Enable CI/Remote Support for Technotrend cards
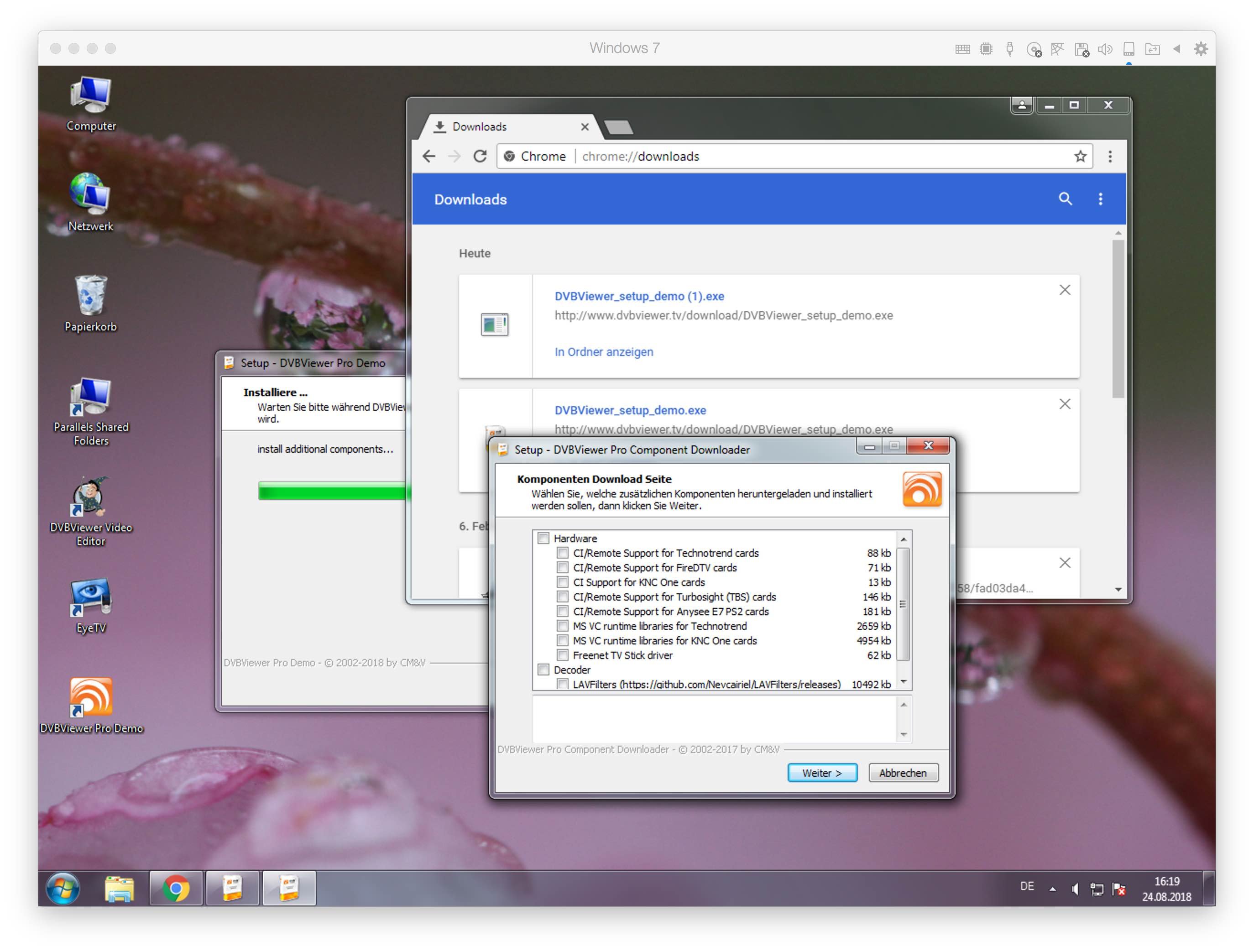The image size is (1254, 952). tap(563, 553)
